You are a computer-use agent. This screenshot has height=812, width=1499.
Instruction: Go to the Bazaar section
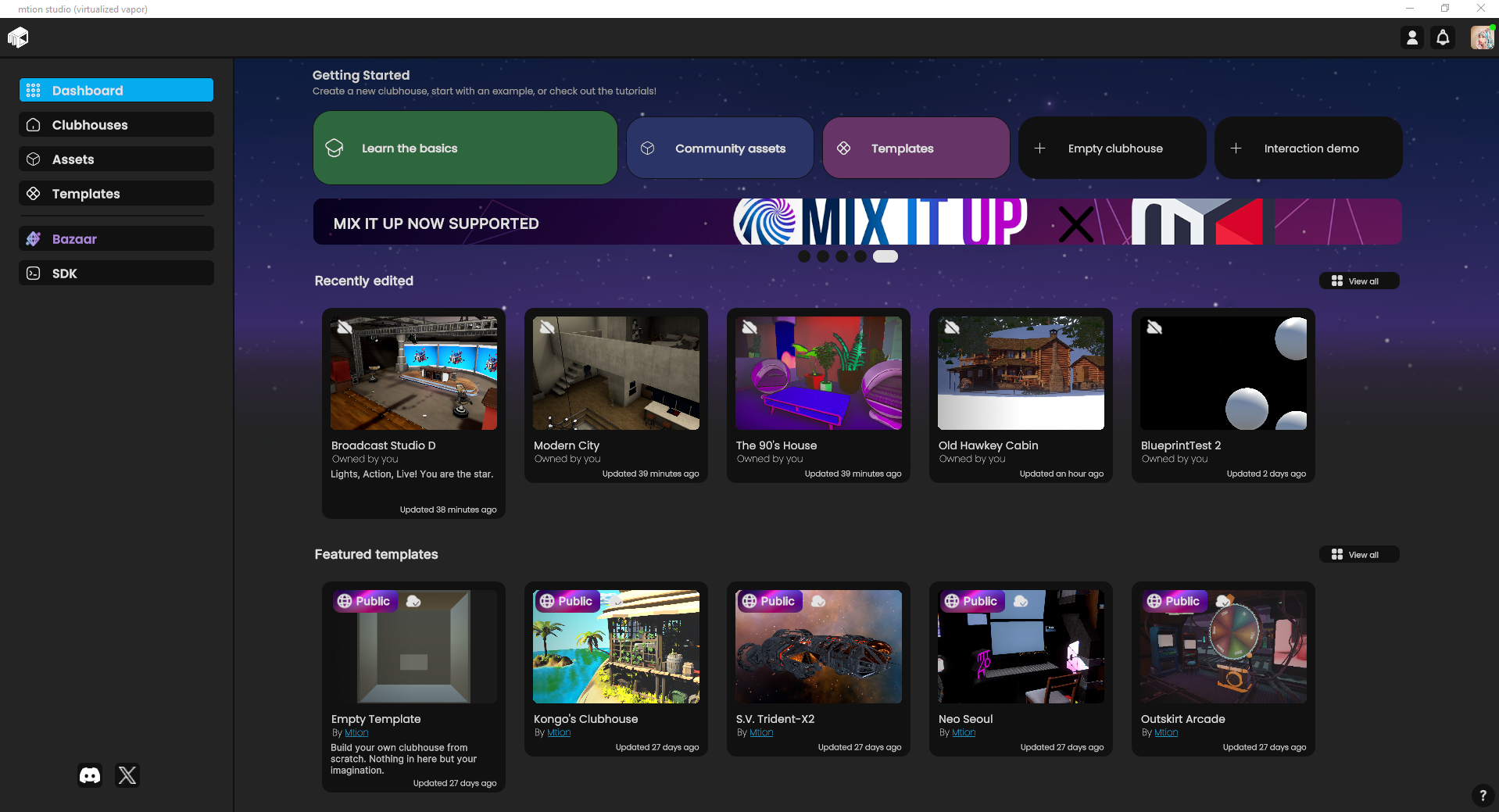pos(116,239)
